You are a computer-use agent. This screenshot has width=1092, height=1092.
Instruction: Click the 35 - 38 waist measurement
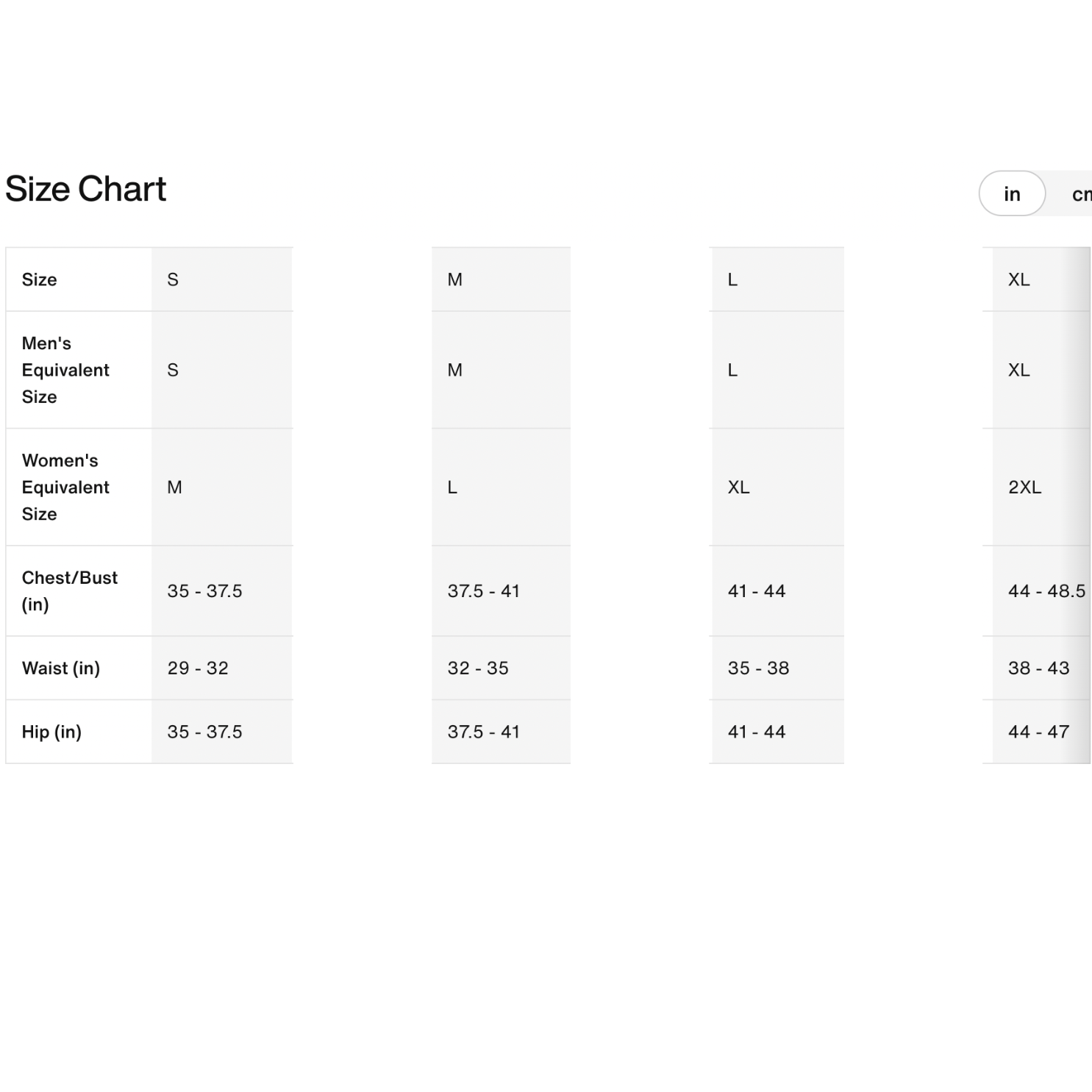(758, 668)
